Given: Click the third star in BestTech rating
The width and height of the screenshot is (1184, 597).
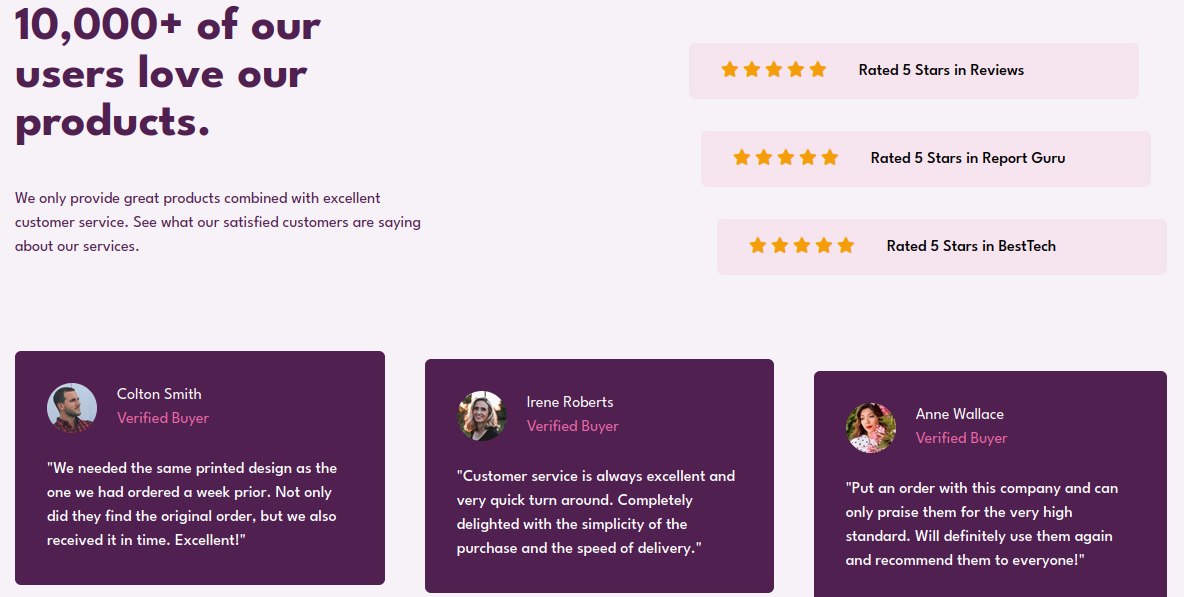Looking at the screenshot, I should (802, 245).
